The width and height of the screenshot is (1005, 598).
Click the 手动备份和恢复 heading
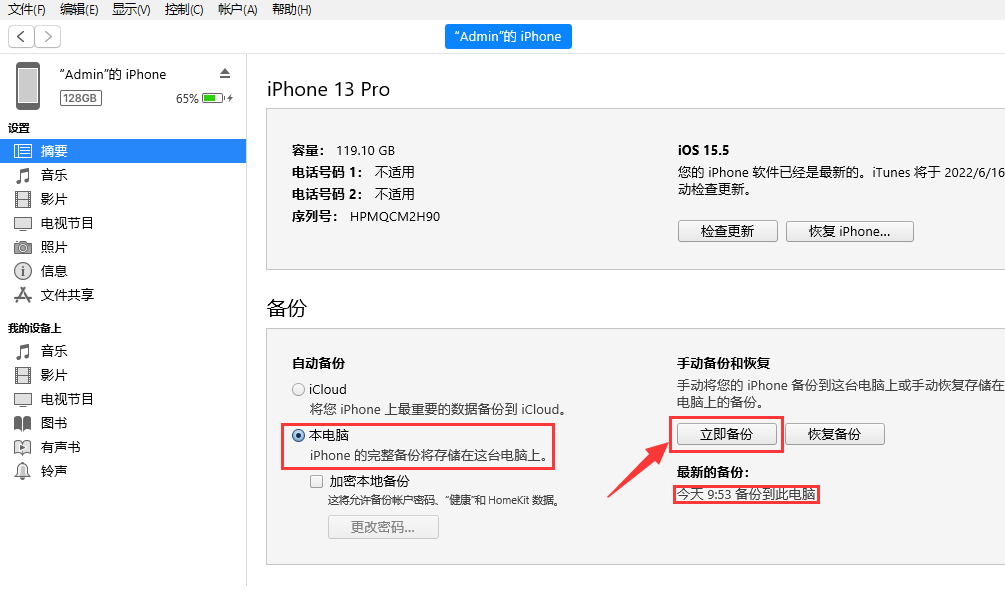(724, 363)
